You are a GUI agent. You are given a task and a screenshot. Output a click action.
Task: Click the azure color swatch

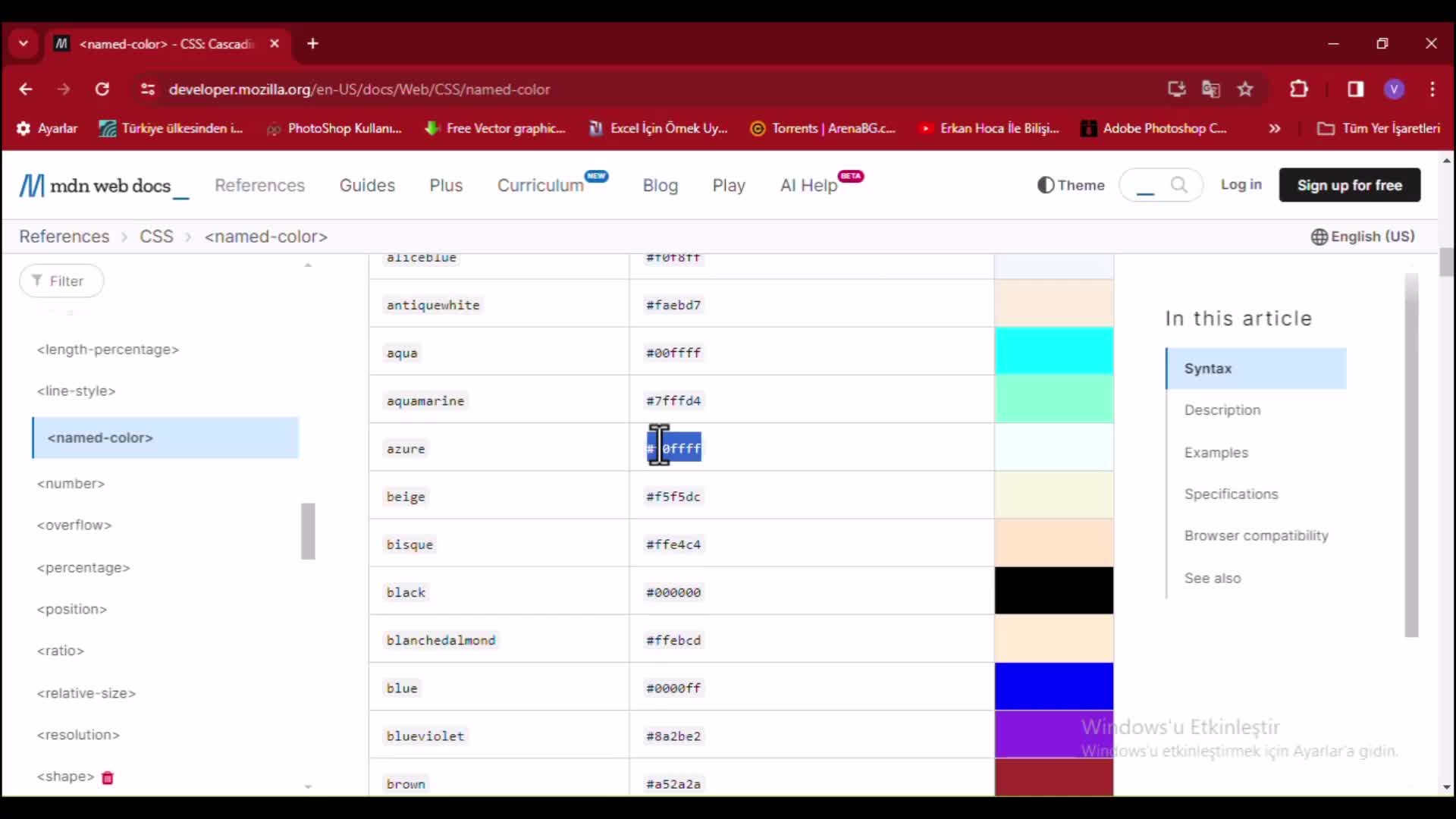(x=1054, y=447)
